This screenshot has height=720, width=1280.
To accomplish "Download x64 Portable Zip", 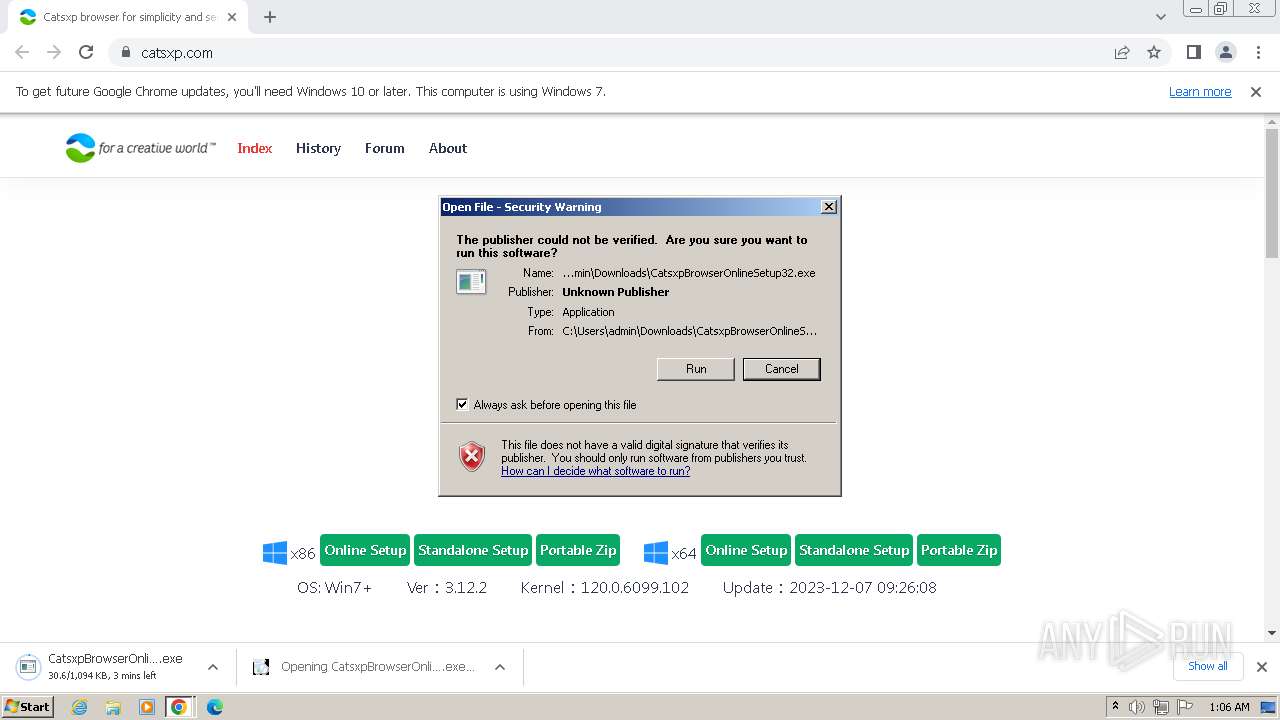I will tap(959, 550).
